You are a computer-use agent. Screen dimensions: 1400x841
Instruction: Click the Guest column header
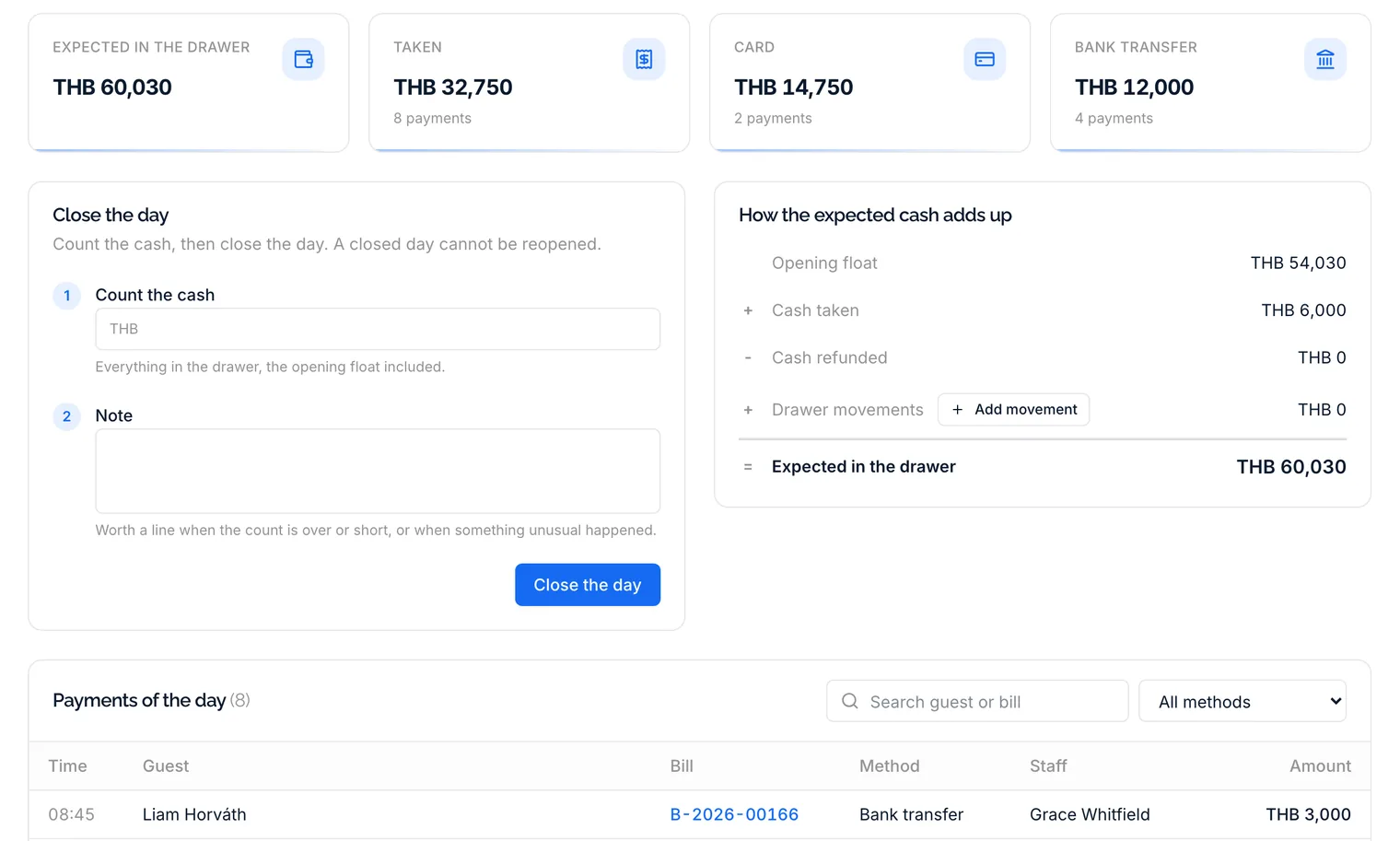tap(166, 766)
